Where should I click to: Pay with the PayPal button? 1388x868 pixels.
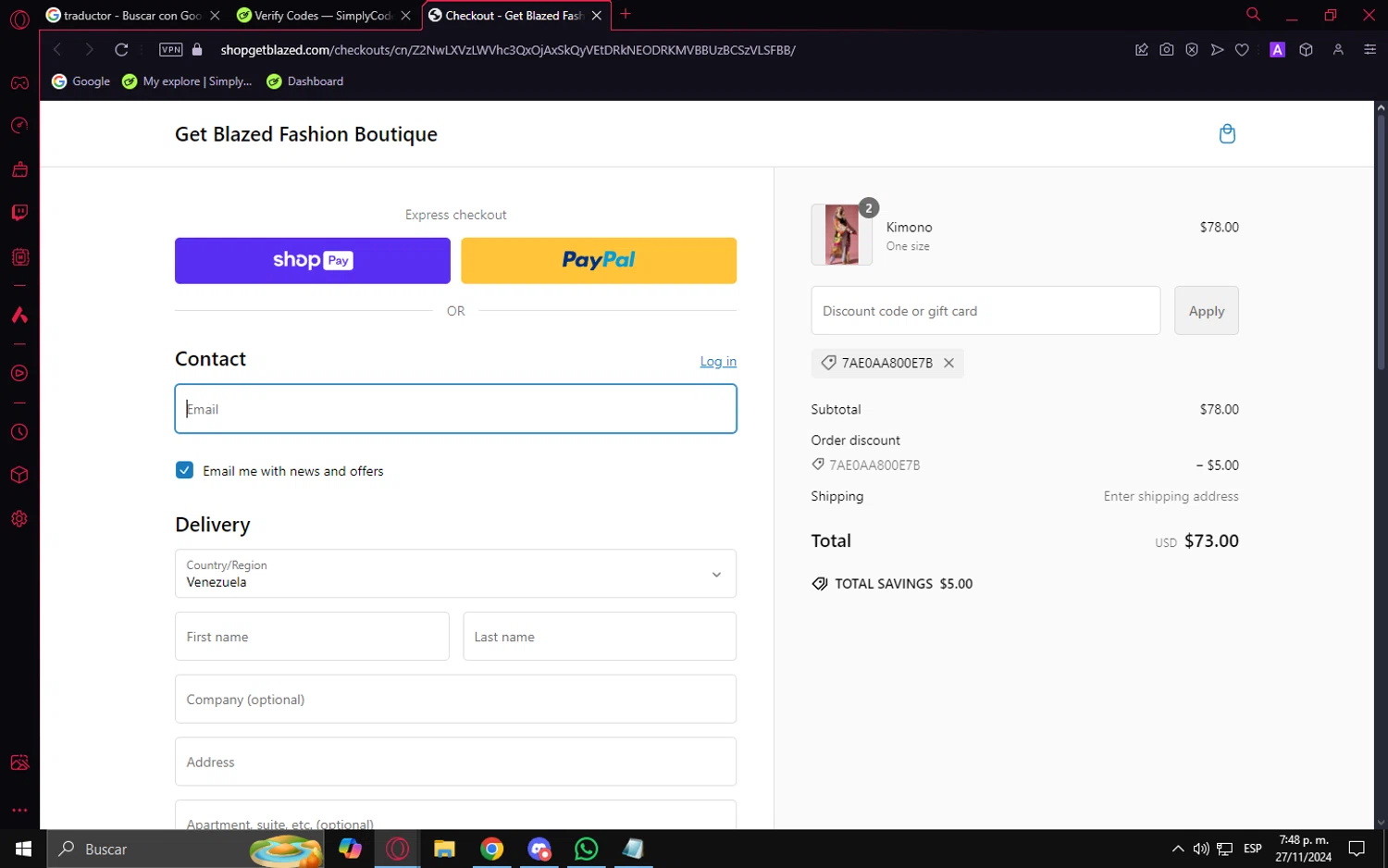[599, 261]
